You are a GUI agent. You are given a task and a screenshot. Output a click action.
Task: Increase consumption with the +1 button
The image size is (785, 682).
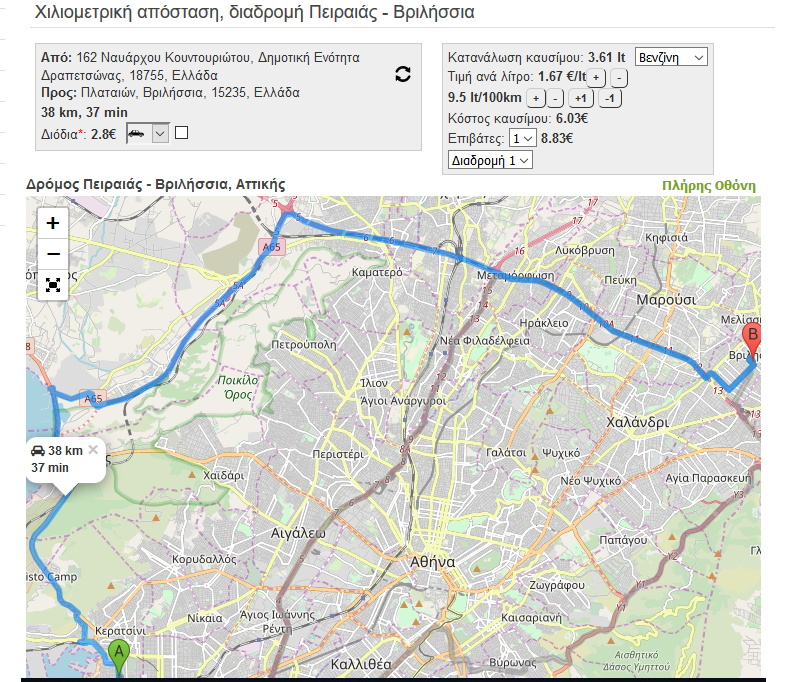(x=580, y=98)
